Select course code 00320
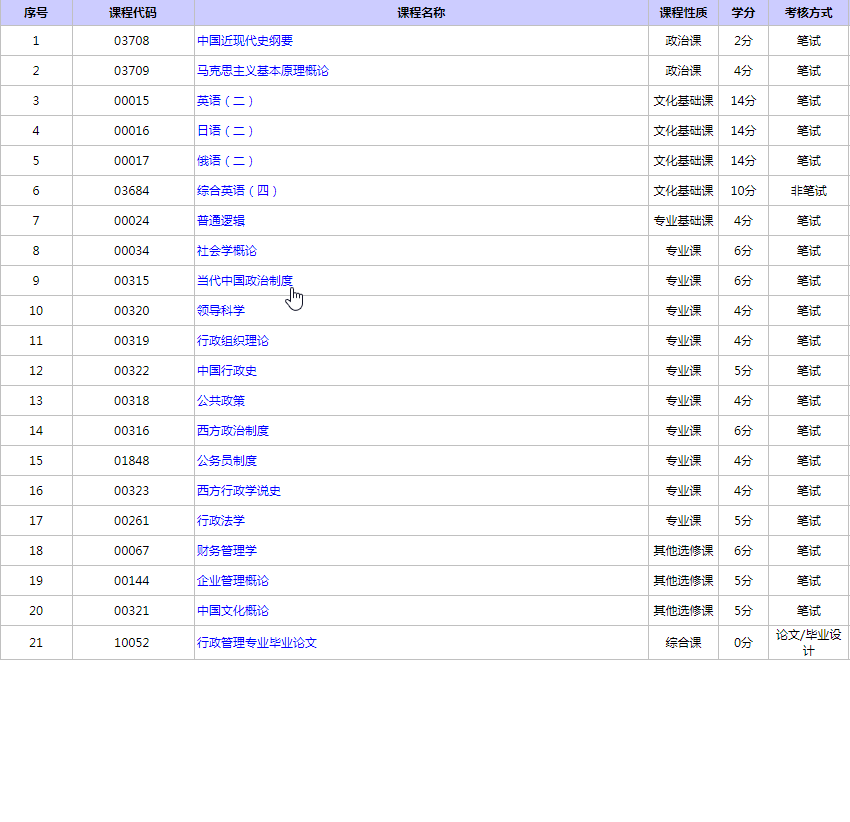Viewport: 850px width, 822px height. pyautogui.click(x=132, y=311)
